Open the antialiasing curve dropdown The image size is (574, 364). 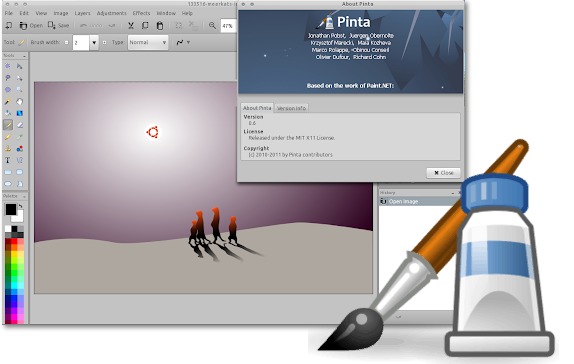[183, 42]
